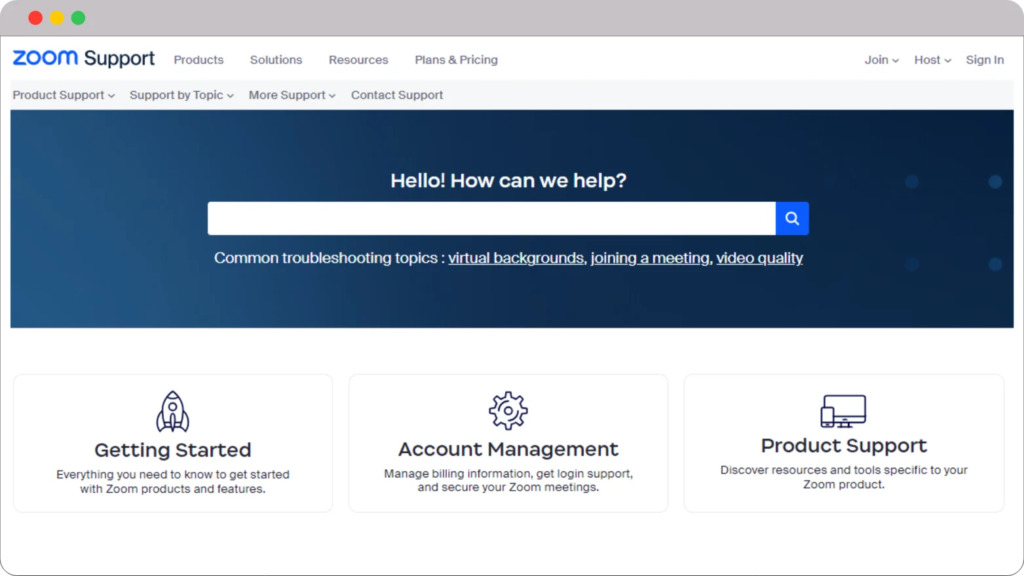Open the Zoom homepage via the logo
1024x576 pixels.
click(x=44, y=58)
